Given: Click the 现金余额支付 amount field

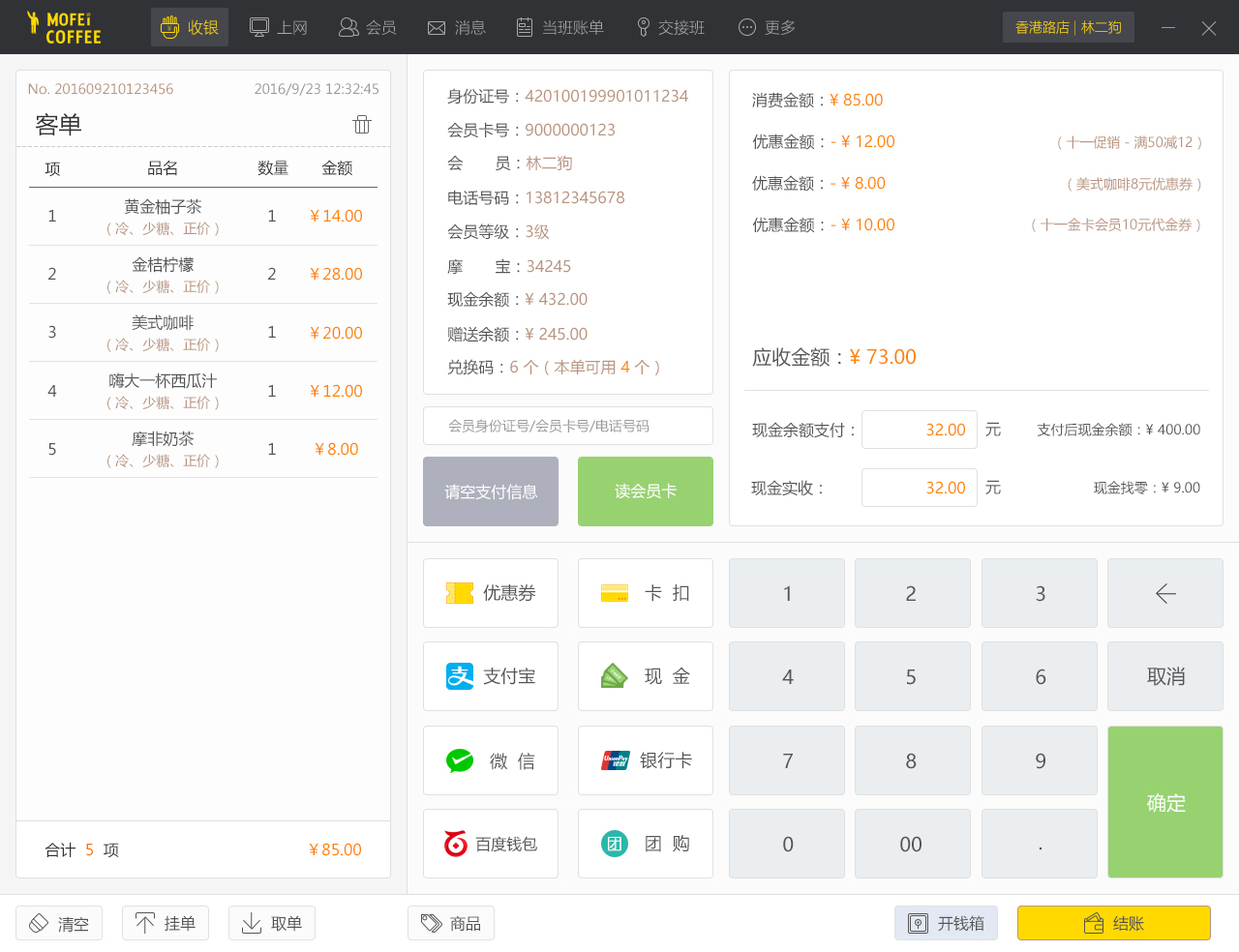Looking at the screenshot, I should (920, 430).
